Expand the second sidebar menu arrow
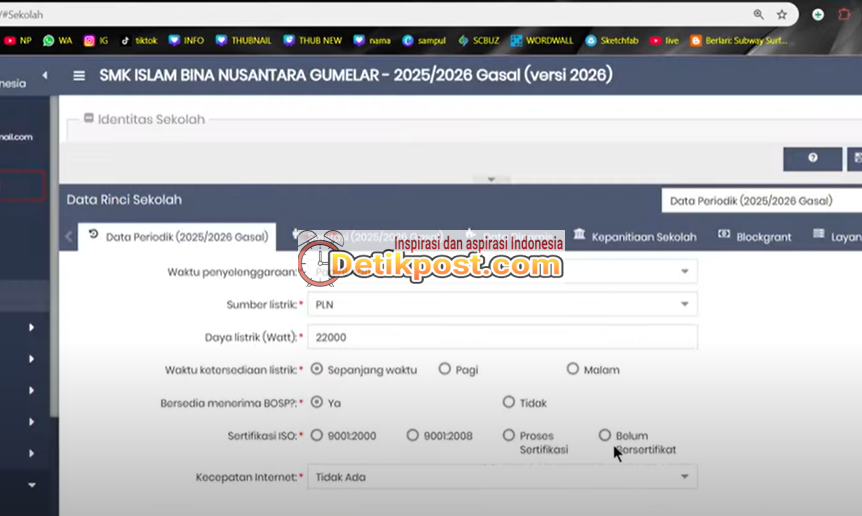862x516 pixels. pos(31,359)
